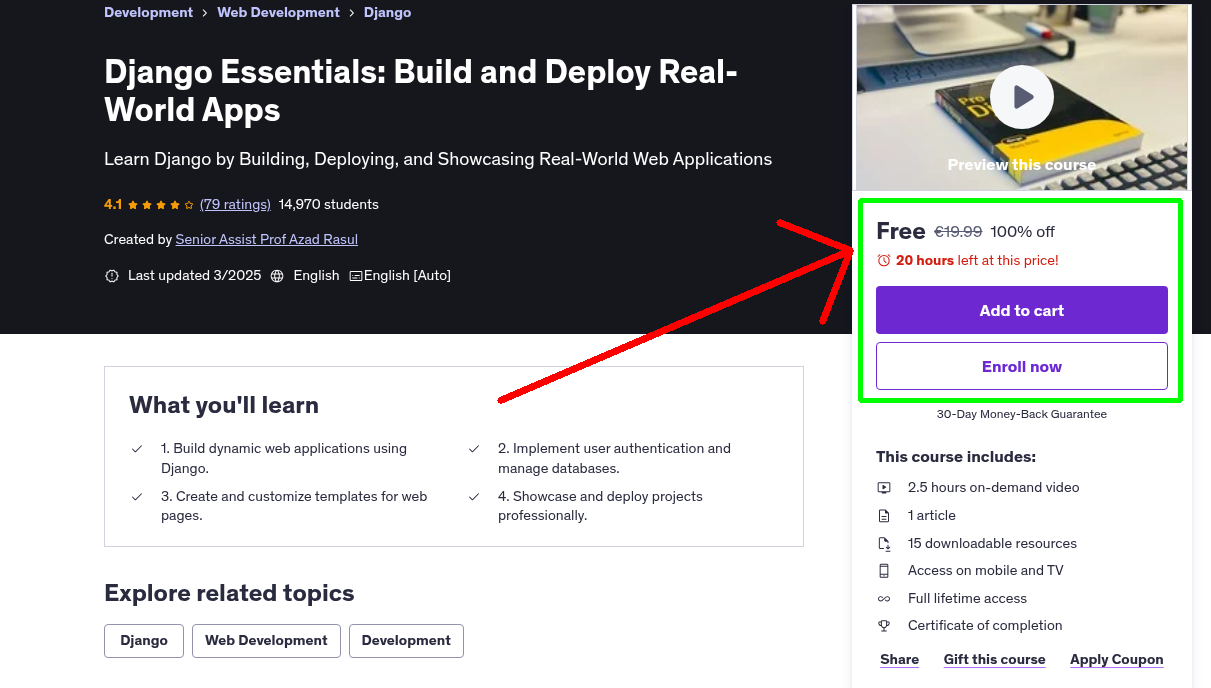1211x688 pixels.
Task: Click the 14,970 students text
Action: [x=329, y=205]
